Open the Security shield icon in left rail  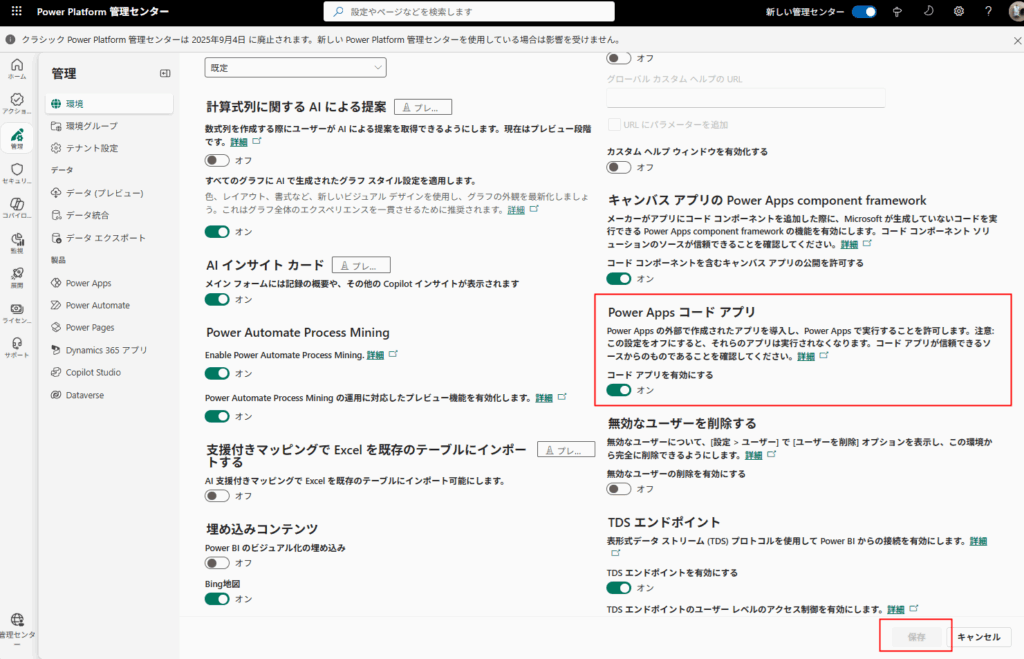point(17,173)
